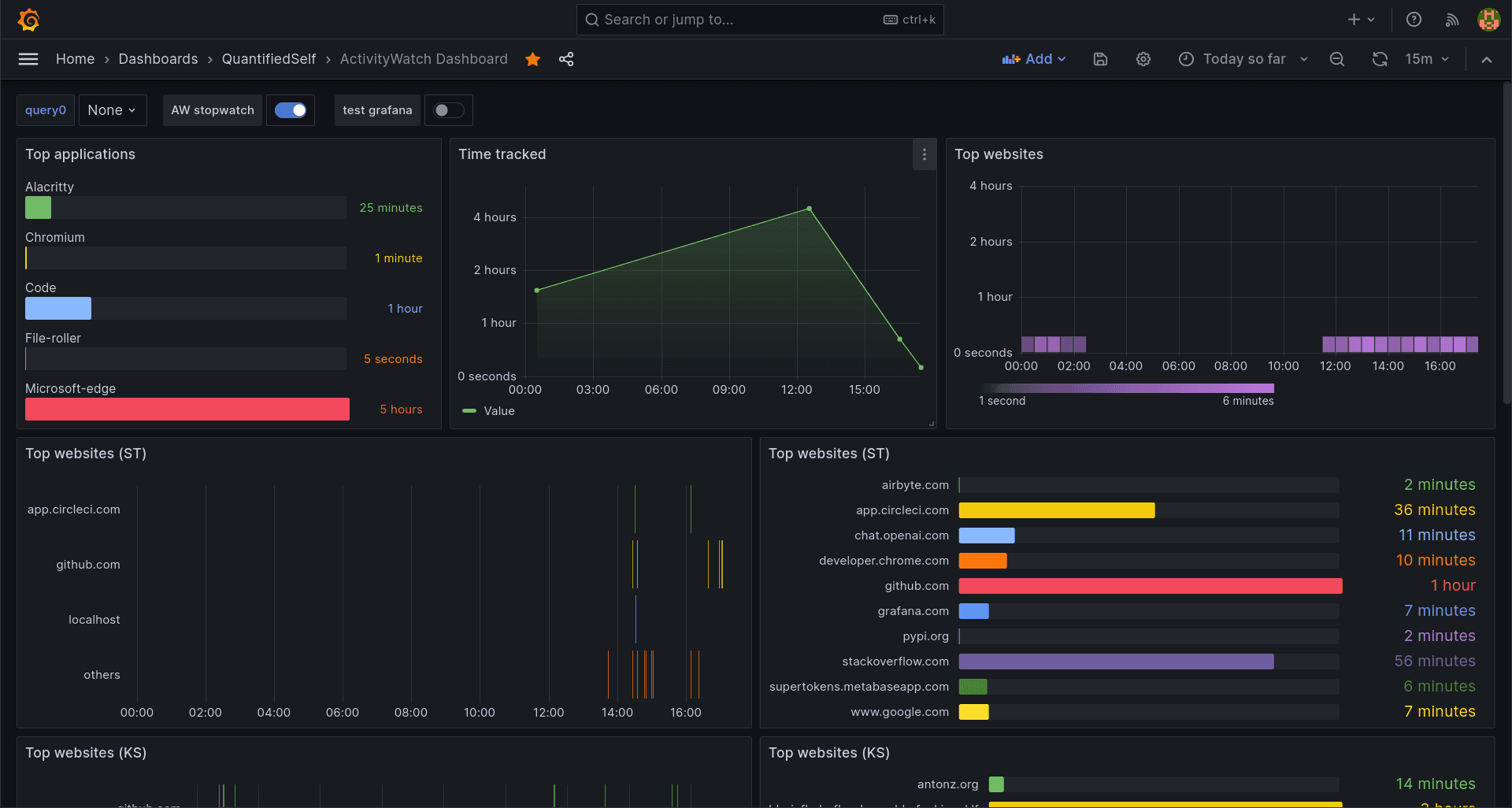Click the search or jump to field
Image resolution: width=1512 pixels, height=808 pixels.
pyautogui.click(x=760, y=20)
